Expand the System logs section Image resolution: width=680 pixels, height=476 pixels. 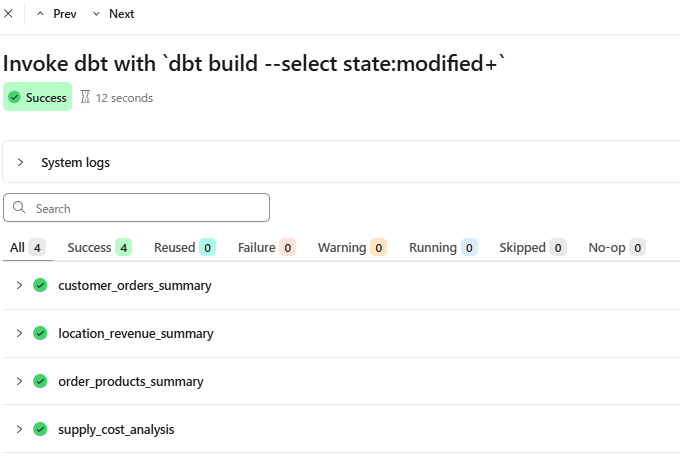coord(20,162)
